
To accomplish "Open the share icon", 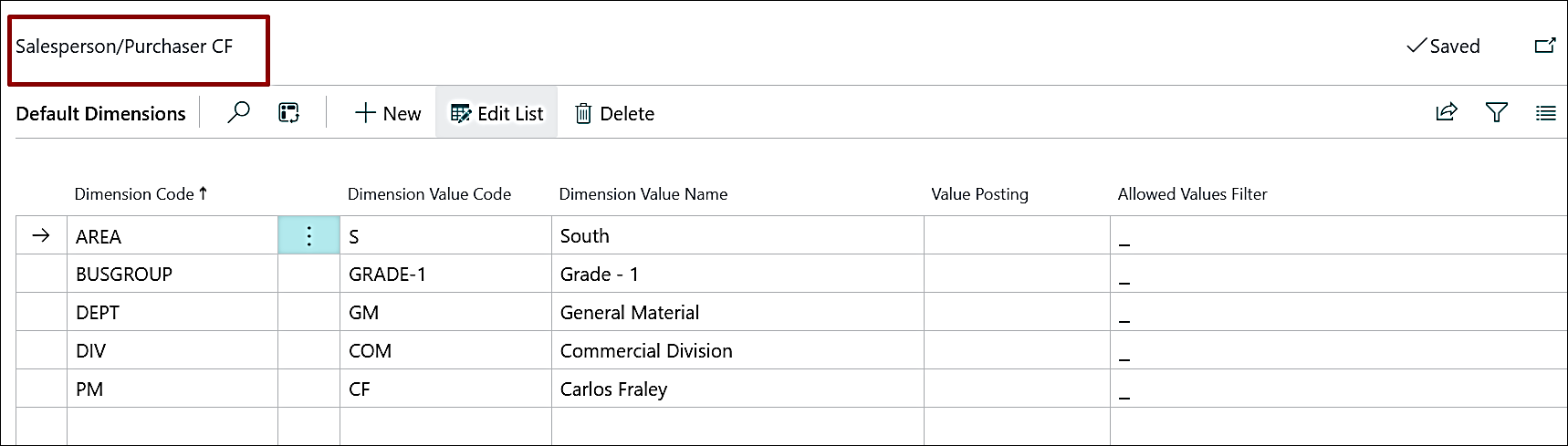I will pos(1447,112).
